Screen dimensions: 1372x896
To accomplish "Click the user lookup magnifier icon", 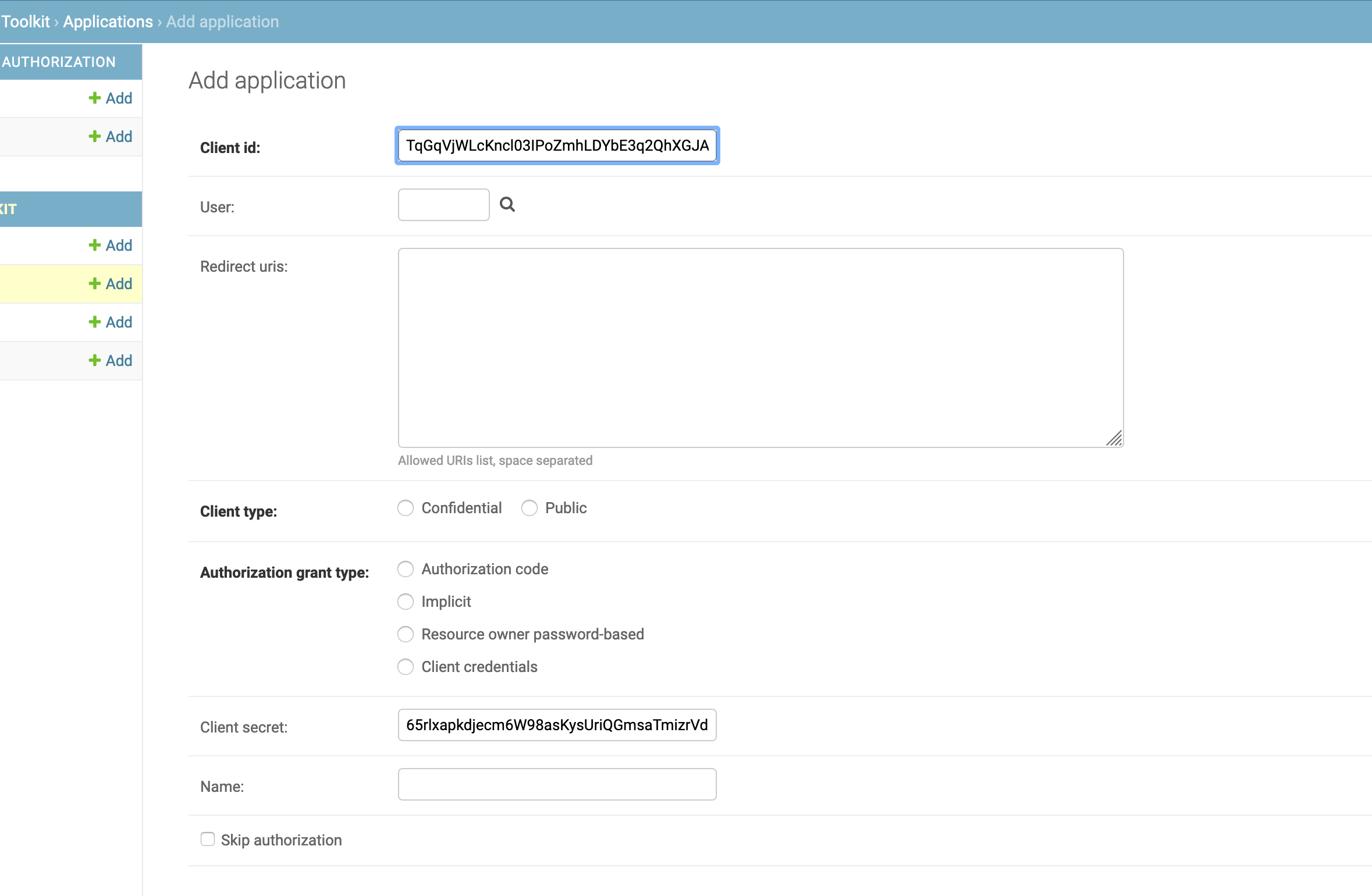I will (x=507, y=204).
